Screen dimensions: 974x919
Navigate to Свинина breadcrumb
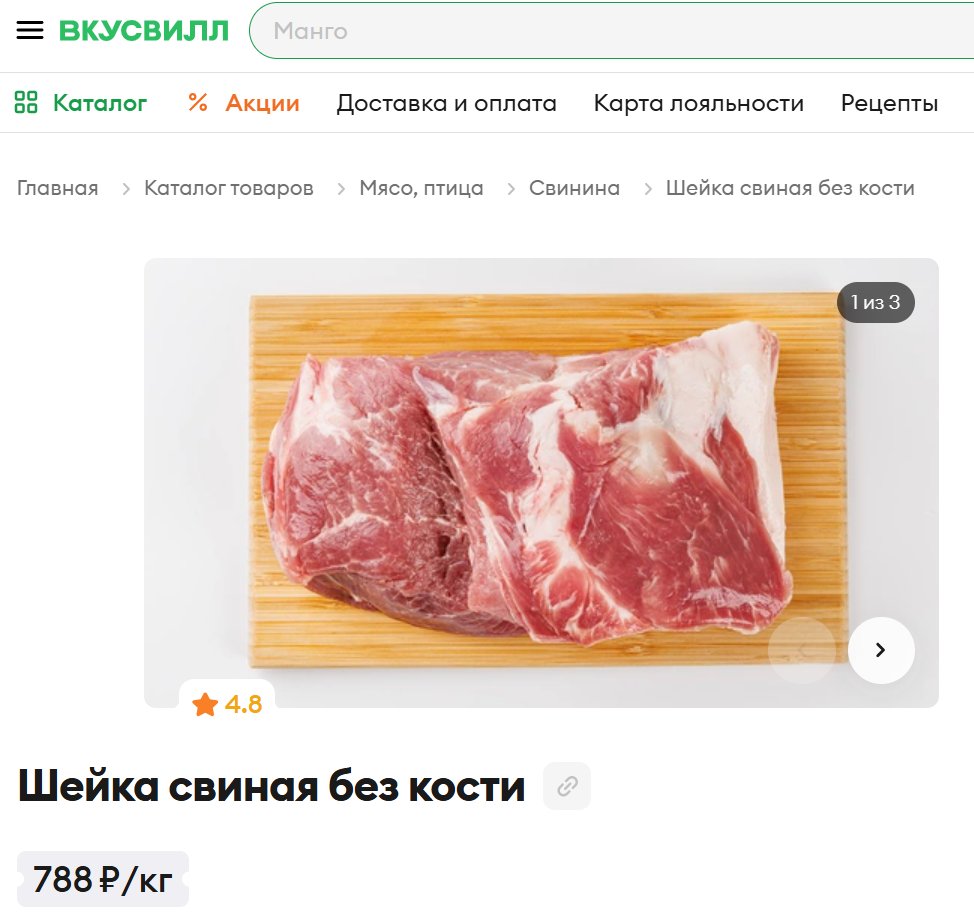tap(575, 188)
